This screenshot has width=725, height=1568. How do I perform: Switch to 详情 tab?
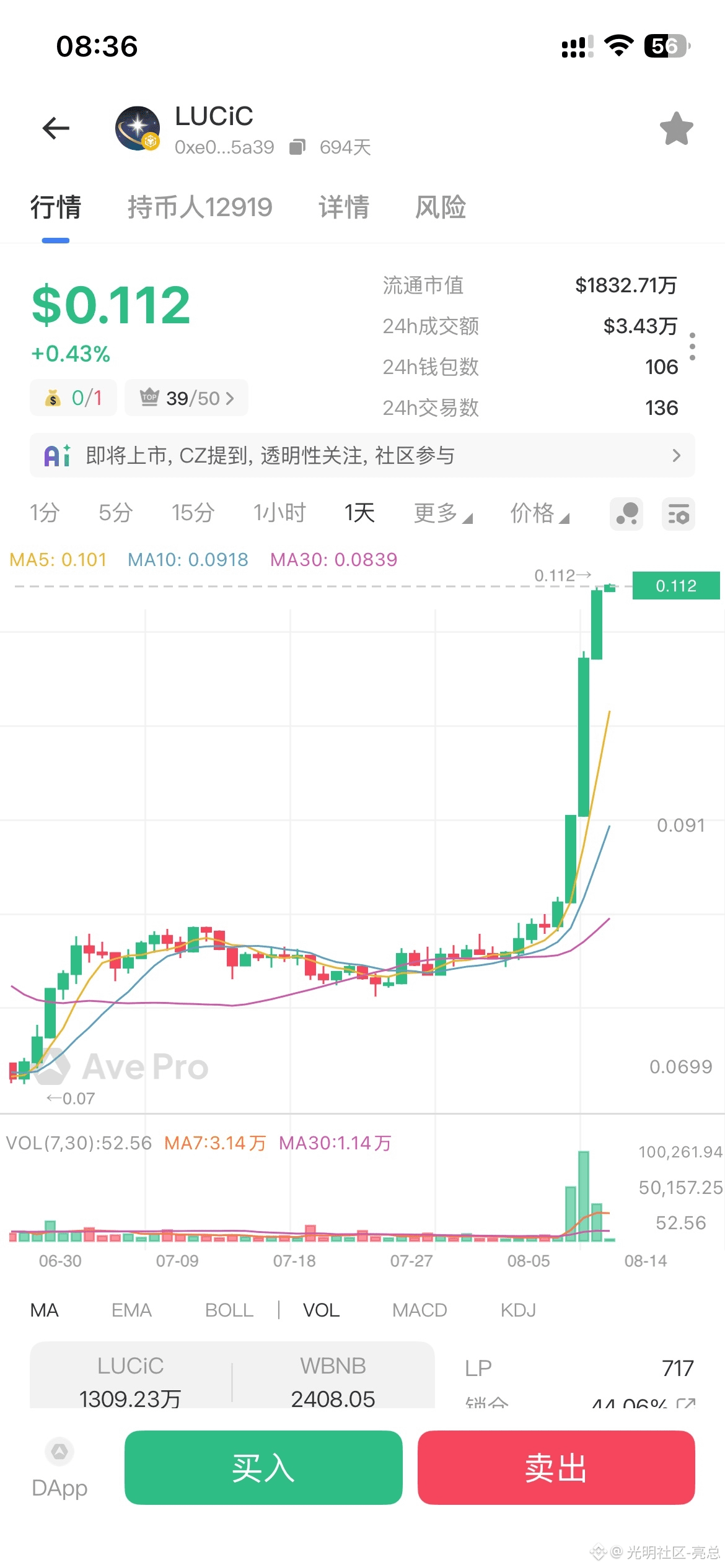[x=344, y=207]
